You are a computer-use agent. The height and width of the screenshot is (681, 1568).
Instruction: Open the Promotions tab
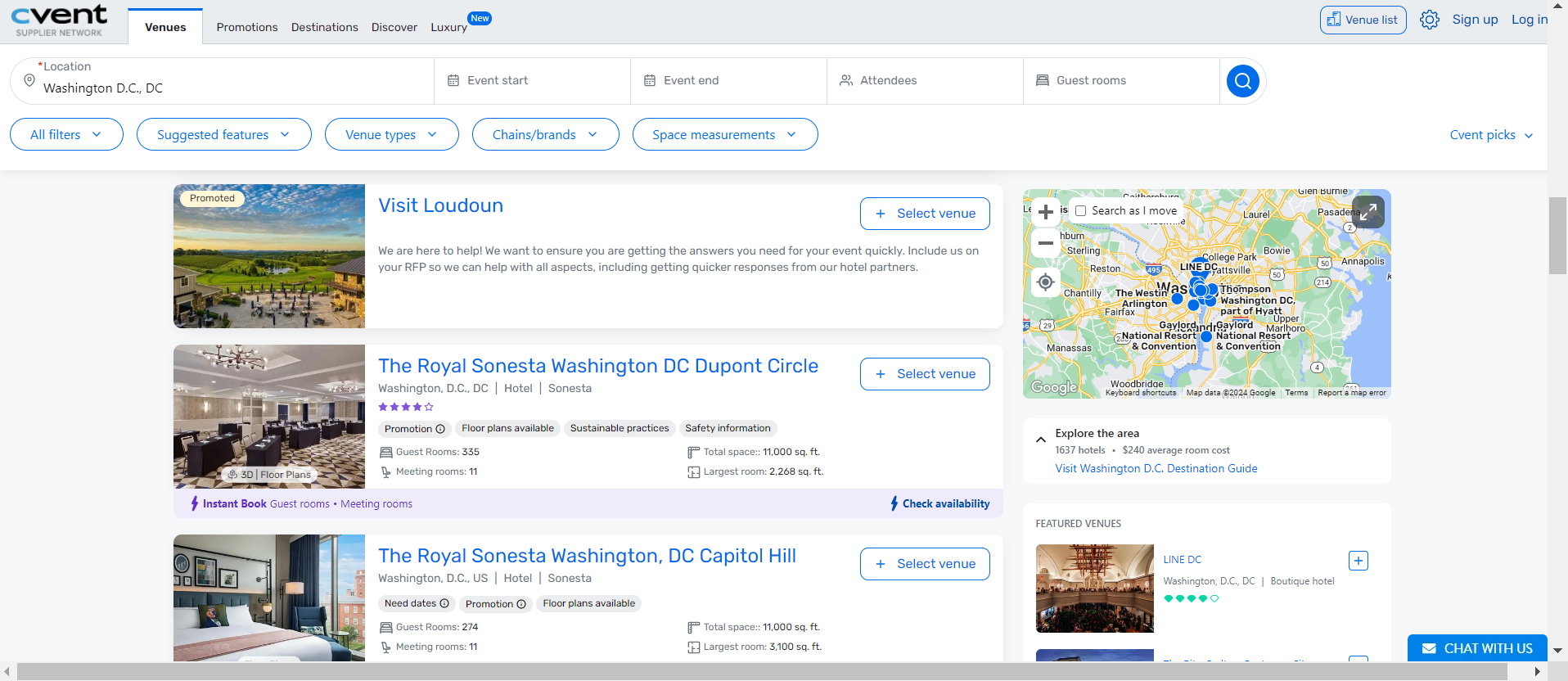[247, 27]
